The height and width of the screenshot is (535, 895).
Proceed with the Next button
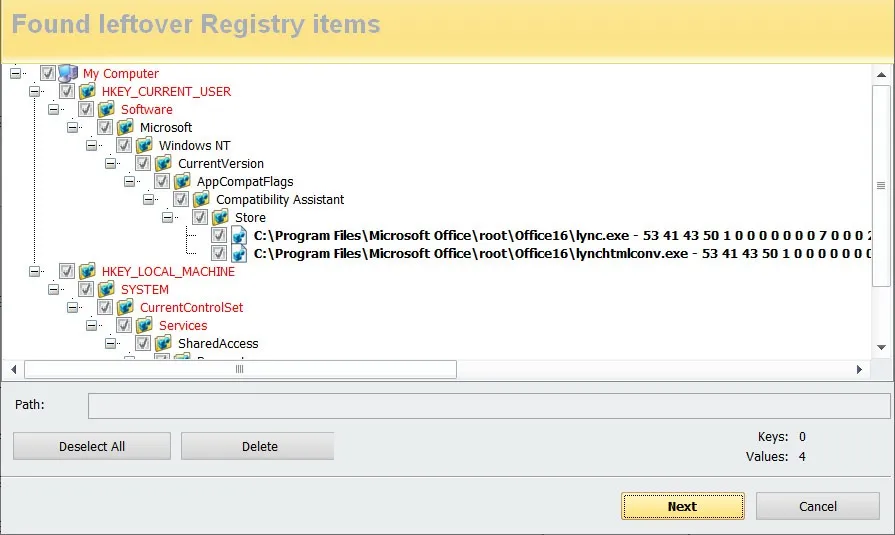tap(683, 506)
